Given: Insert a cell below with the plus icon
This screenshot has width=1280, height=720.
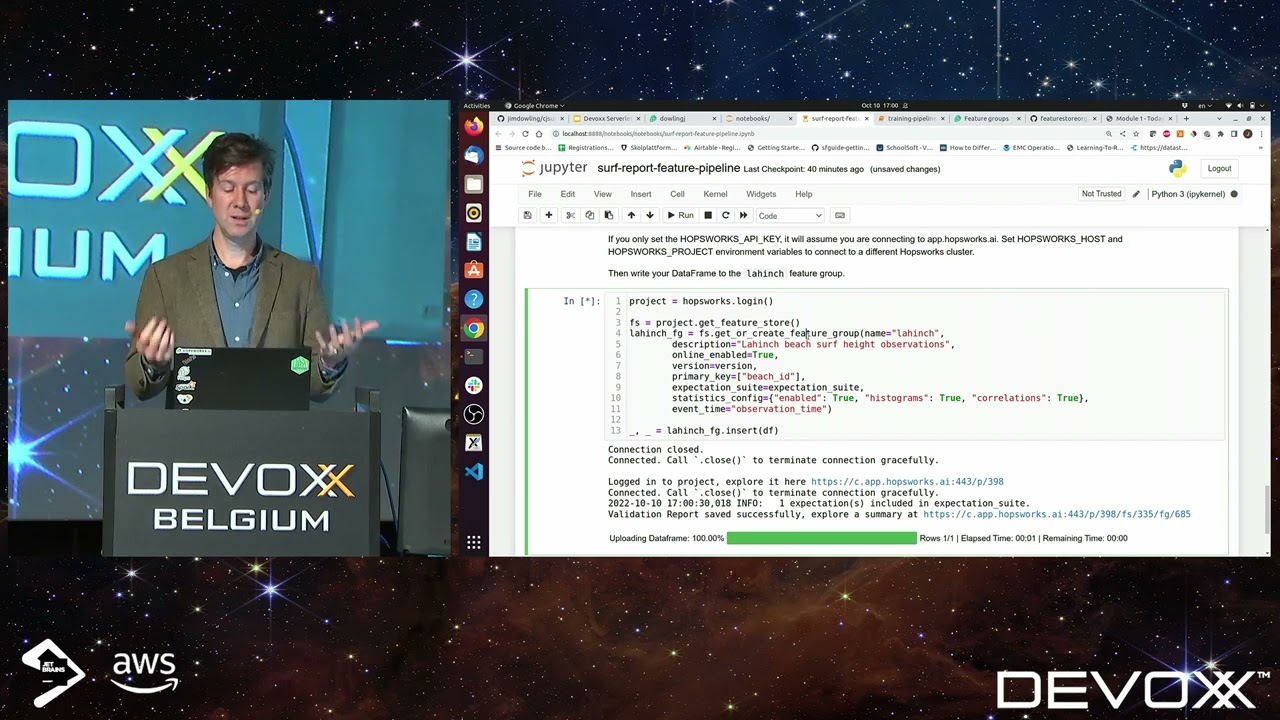Looking at the screenshot, I should tap(548, 215).
